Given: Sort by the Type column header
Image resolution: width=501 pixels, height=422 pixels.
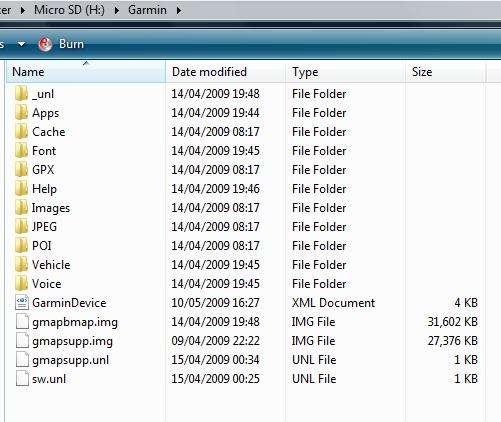Looking at the screenshot, I should point(345,72).
